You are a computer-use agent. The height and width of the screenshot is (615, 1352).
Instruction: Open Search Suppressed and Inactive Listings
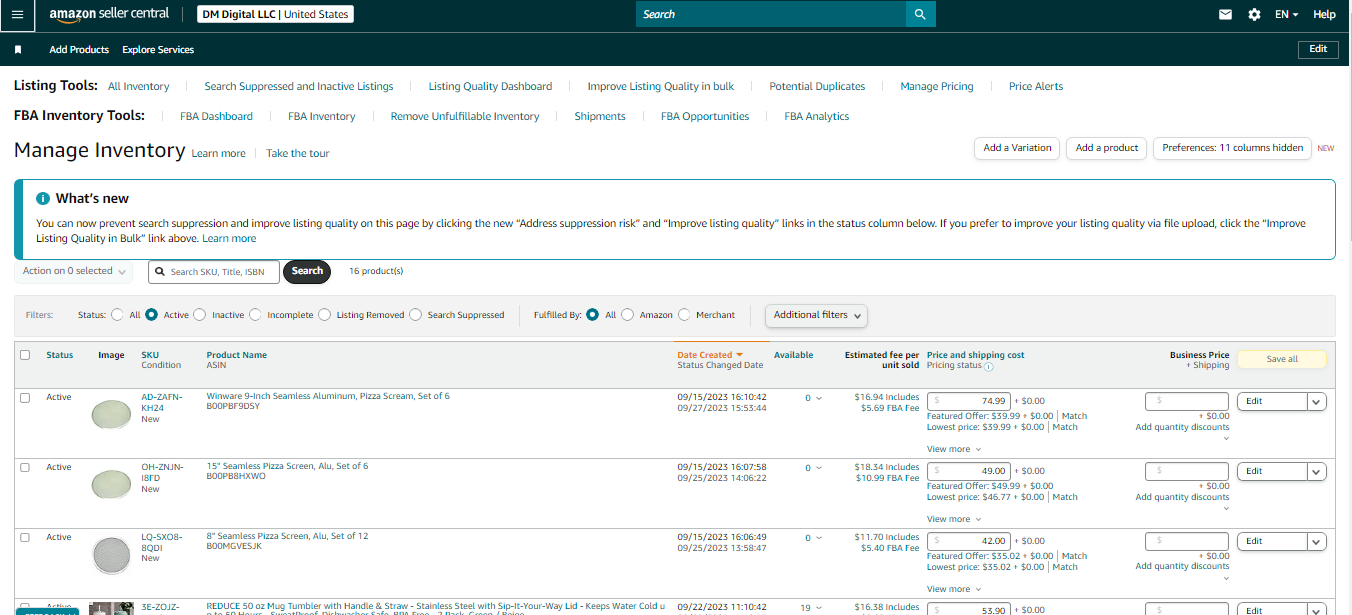point(299,87)
